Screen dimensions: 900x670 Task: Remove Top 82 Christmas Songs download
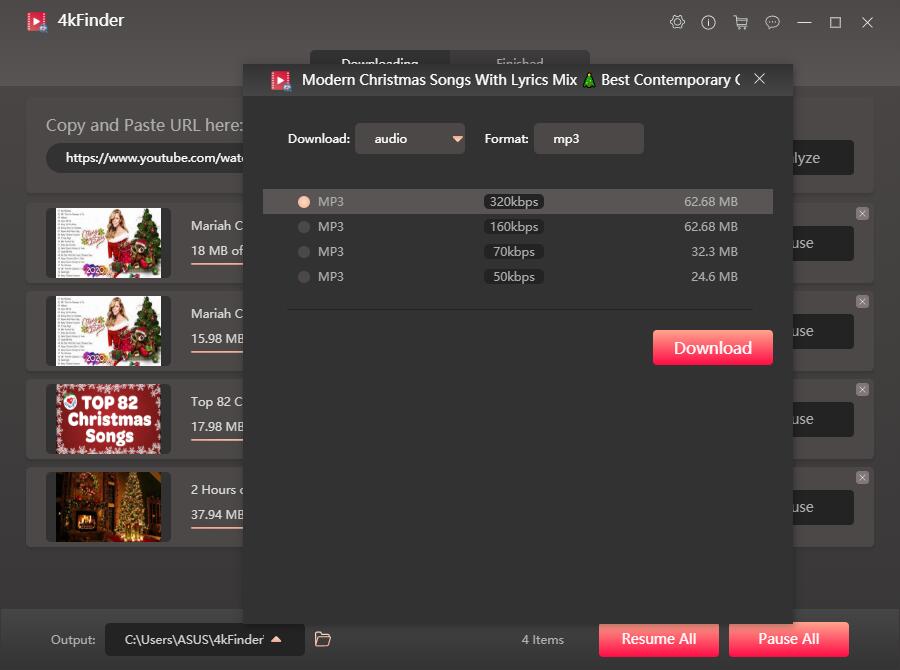point(862,389)
